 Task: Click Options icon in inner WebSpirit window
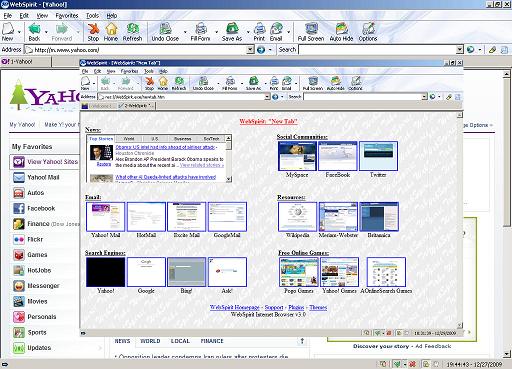(356, 83)
